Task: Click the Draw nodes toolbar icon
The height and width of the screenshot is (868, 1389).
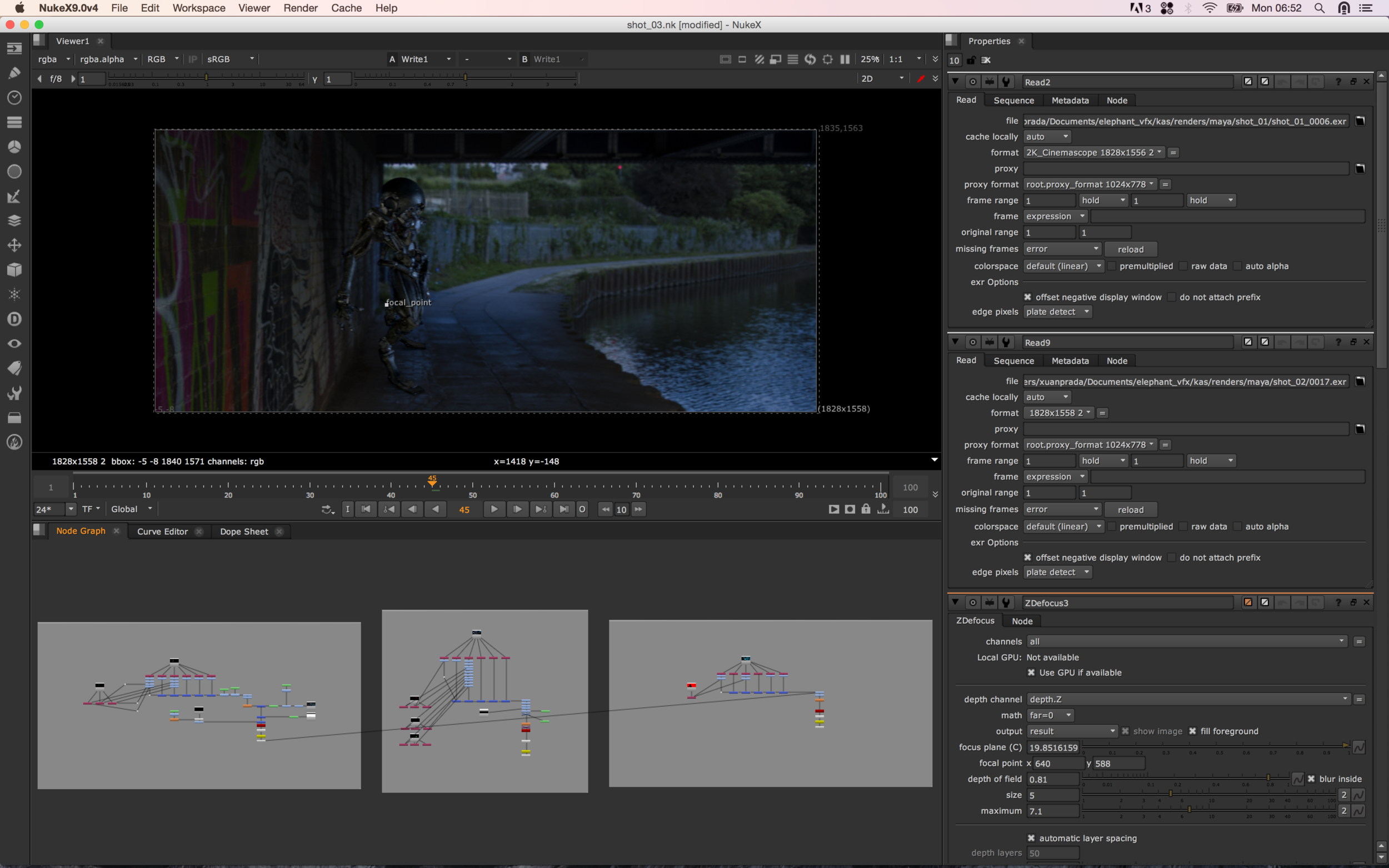Action: click(x=14, y=73)
